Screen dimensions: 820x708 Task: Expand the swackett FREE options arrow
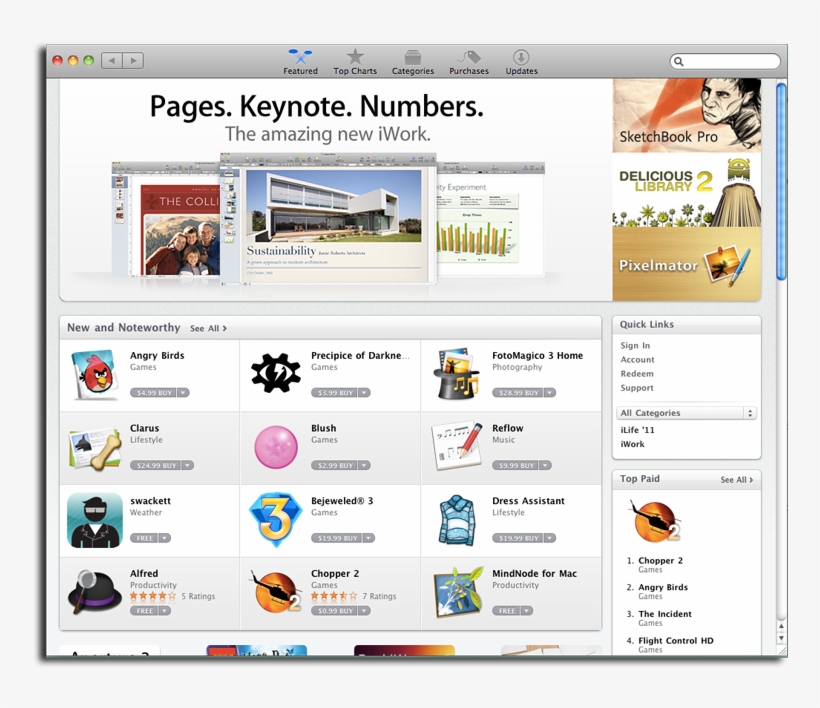coord(165,538)
